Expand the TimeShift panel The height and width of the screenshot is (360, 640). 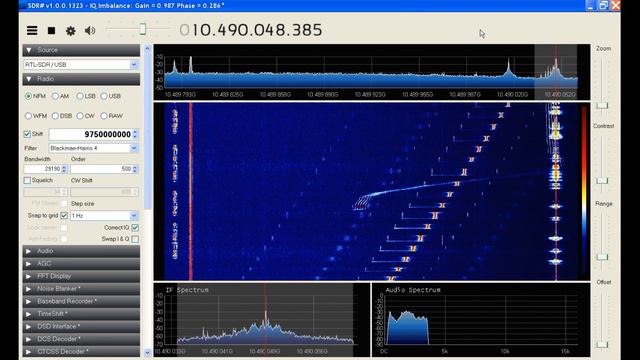point(81,314)
